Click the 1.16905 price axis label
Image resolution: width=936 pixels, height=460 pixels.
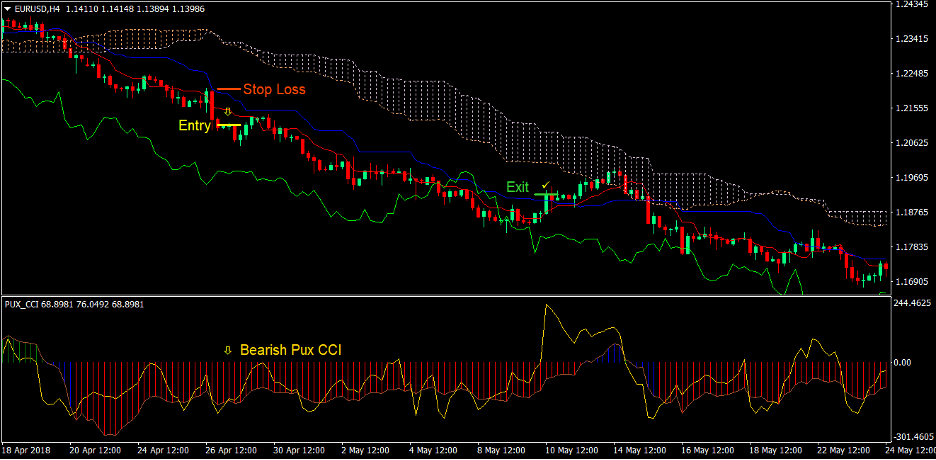click(x=912, y=281)
